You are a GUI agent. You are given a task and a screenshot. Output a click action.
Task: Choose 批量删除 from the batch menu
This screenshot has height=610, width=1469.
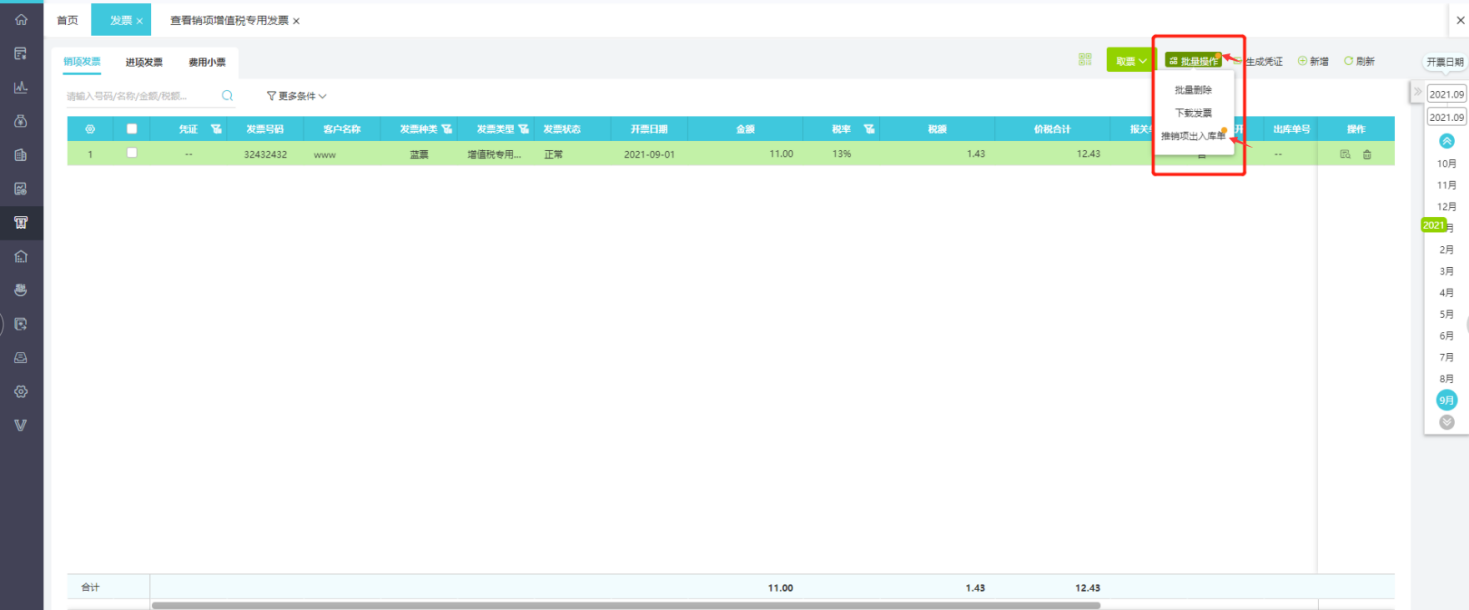[1193, 90]
